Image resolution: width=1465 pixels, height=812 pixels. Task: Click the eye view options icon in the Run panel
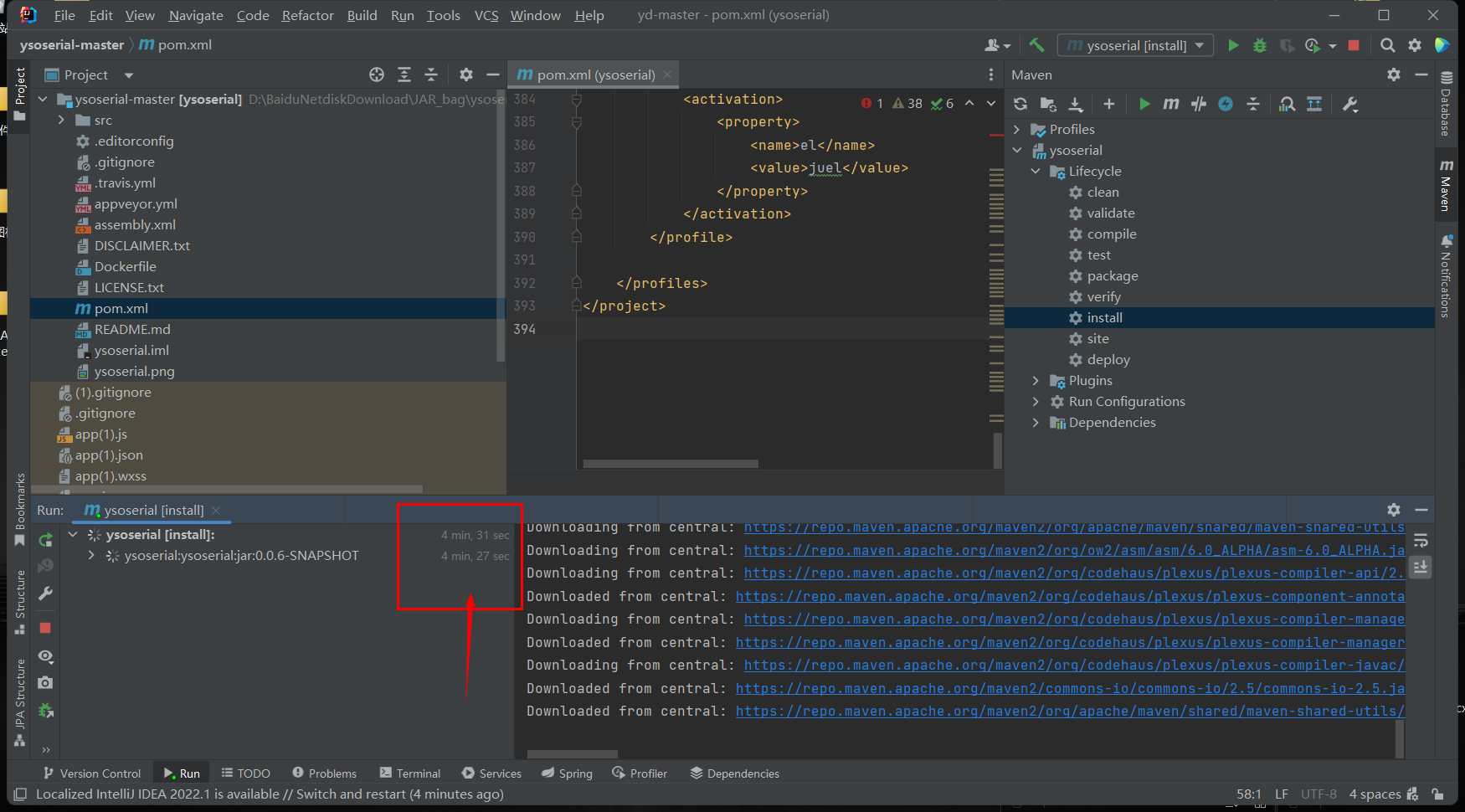46,656
